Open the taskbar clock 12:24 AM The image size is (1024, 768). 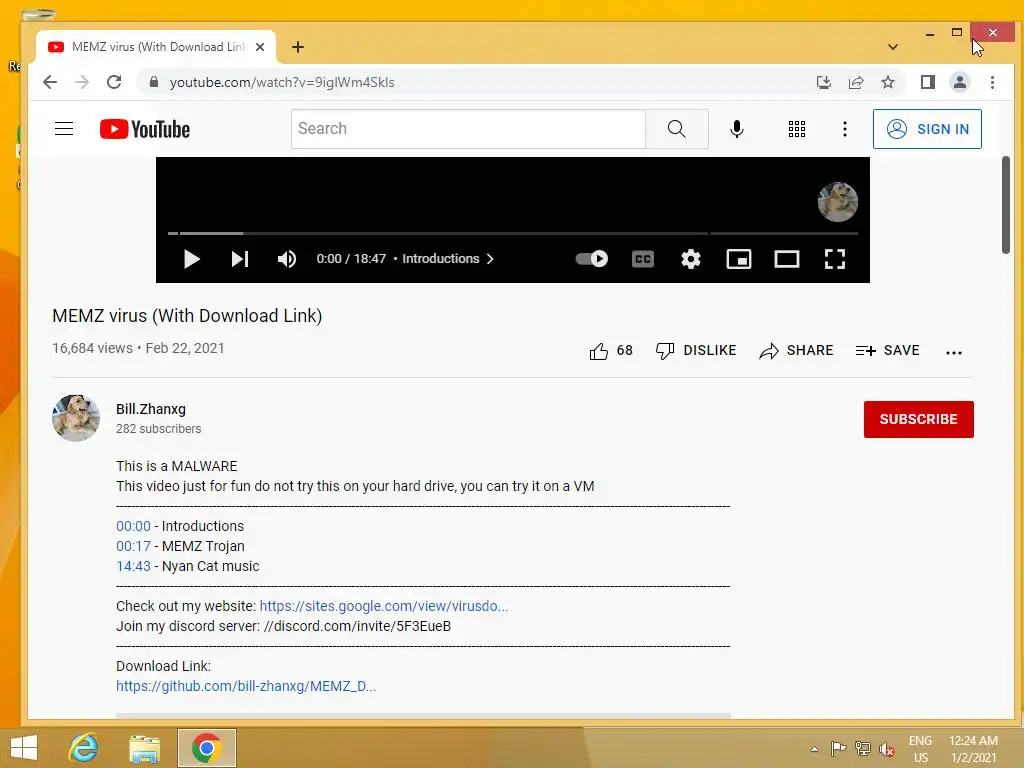(x=973, y=749)
